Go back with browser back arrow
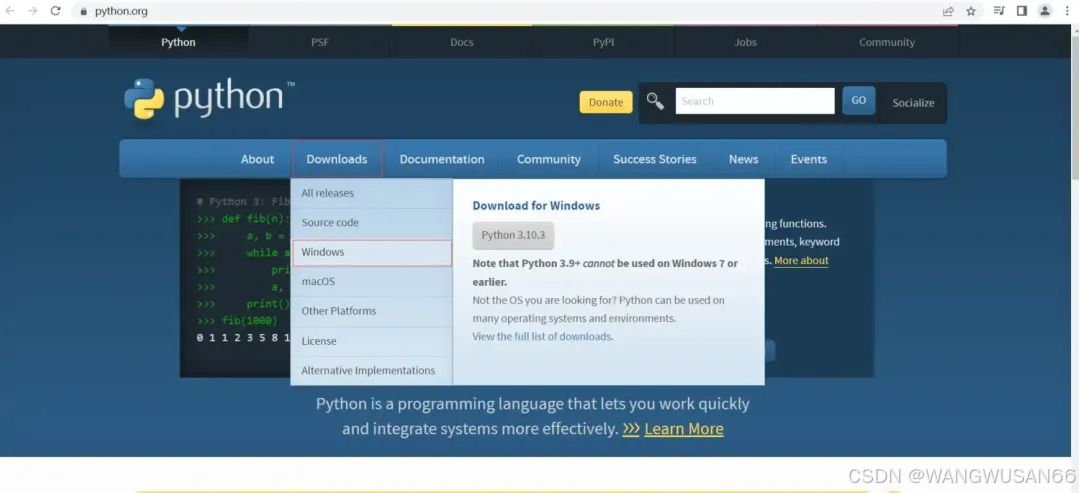 (x=10, y=11)
